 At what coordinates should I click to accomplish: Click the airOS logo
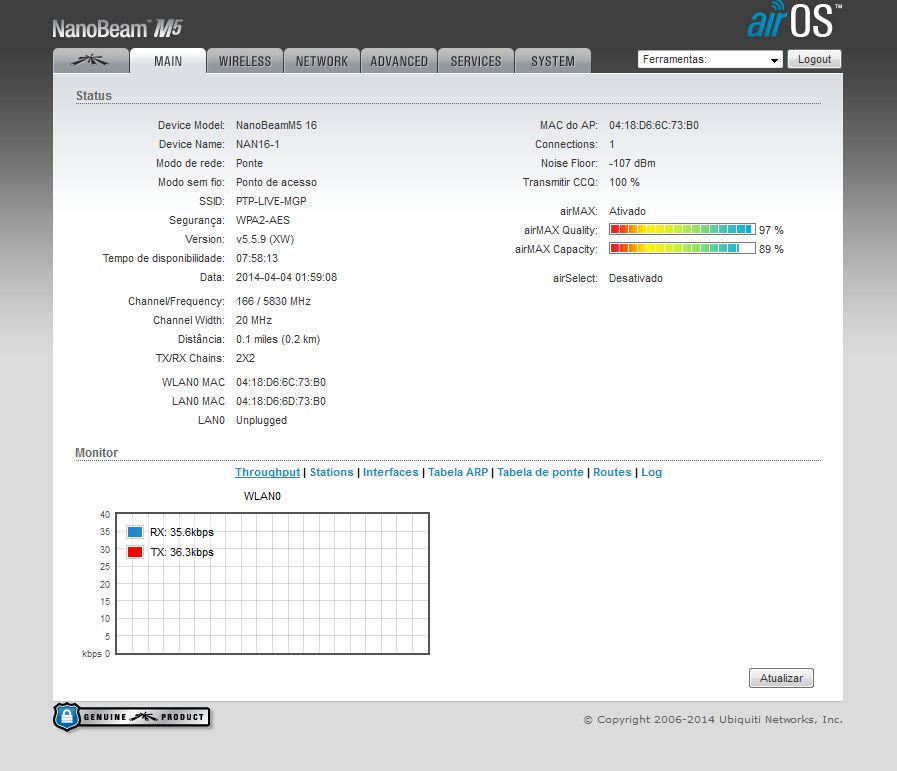794,21
